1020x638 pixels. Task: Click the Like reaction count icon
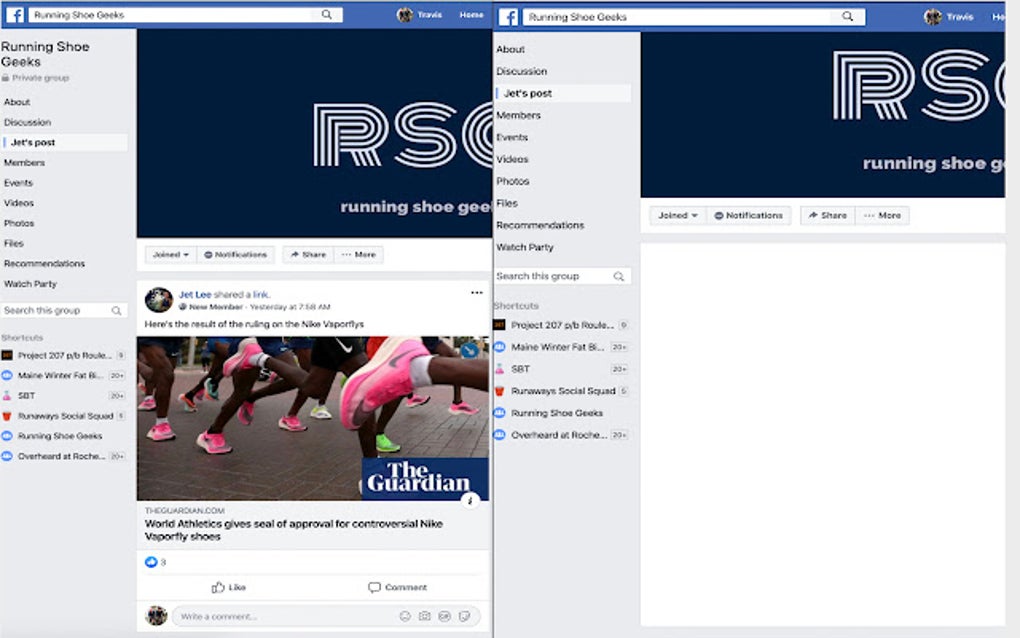(151, 562)
